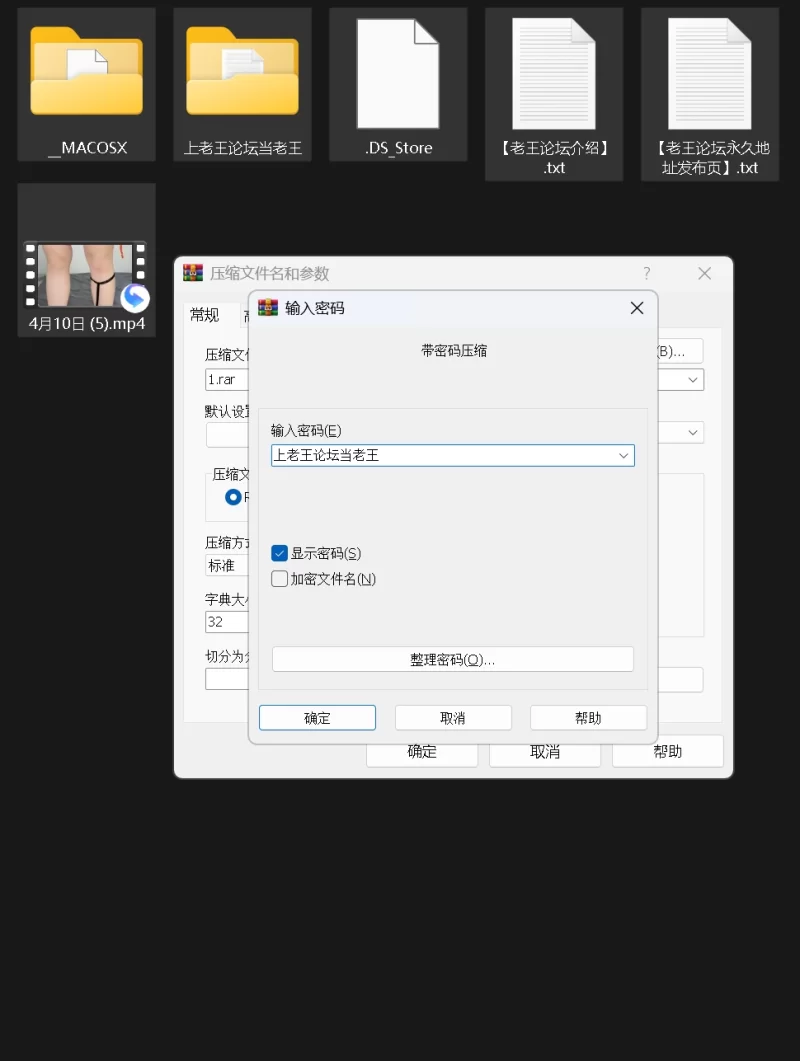Expand the archive name dropdown arrow
The height and width of the screenshot is (1061, 800).
(x=692, y=380)
